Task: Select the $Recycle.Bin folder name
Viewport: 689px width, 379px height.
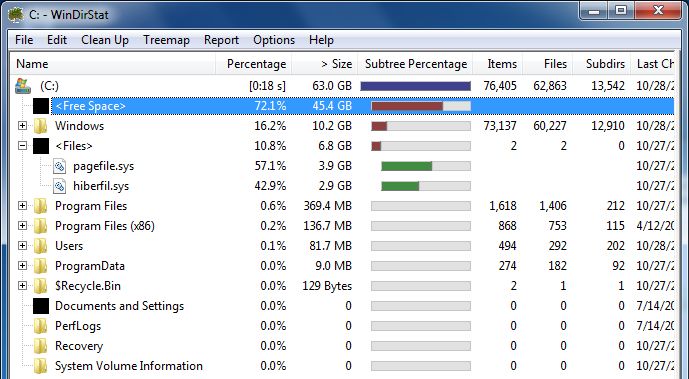Action: click(88, 286)
